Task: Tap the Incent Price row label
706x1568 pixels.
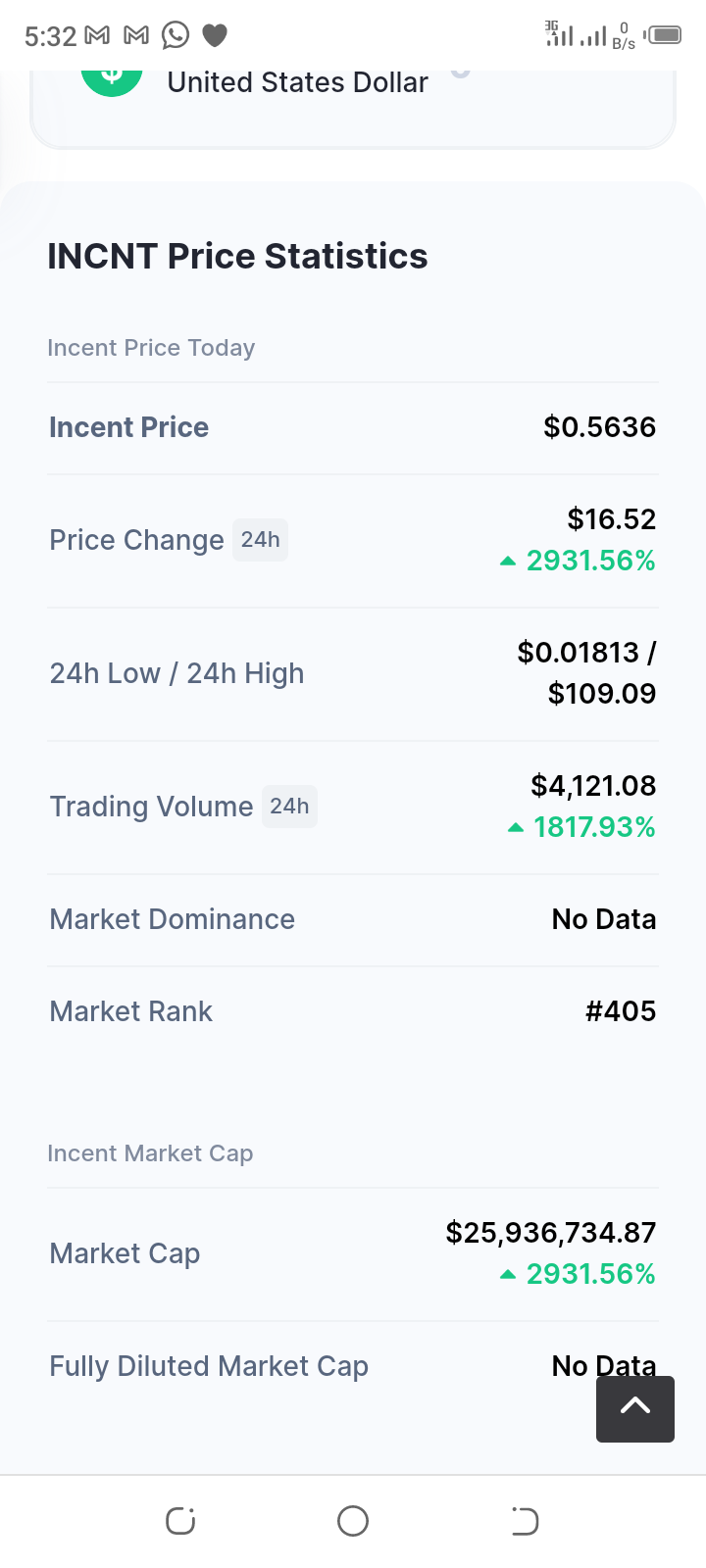Action: 128,427
